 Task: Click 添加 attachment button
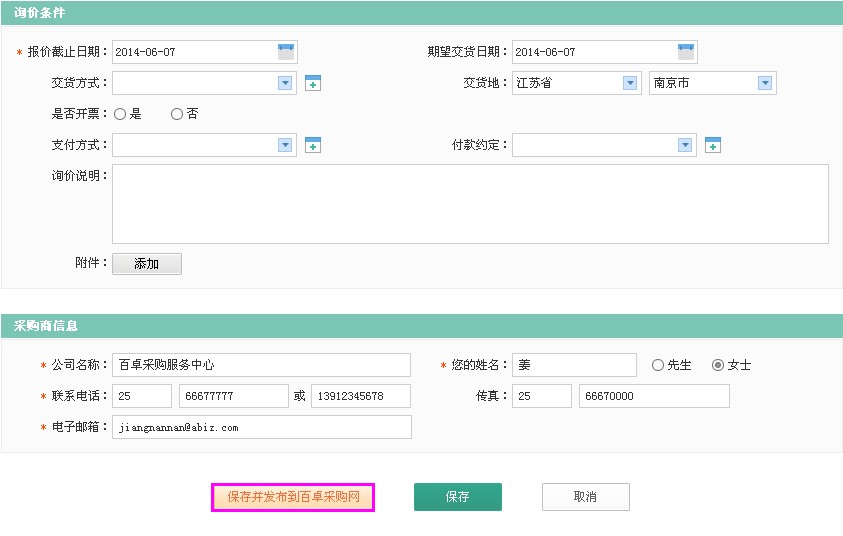click(x=146, y=264)
